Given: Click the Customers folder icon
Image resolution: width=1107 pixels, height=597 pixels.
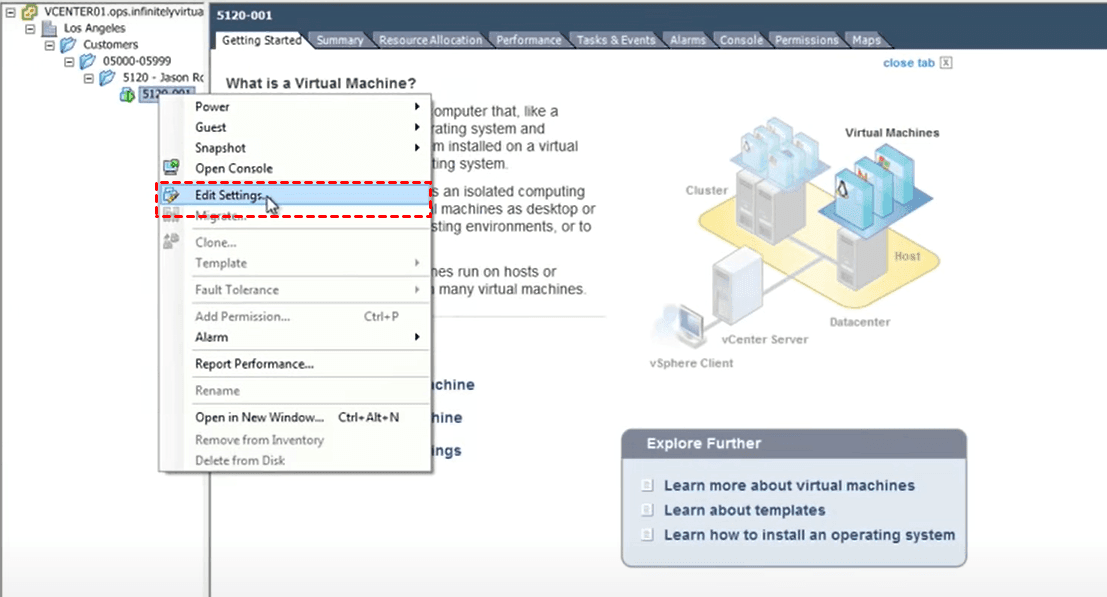Looking at the screenshot, I should point(68,44).
